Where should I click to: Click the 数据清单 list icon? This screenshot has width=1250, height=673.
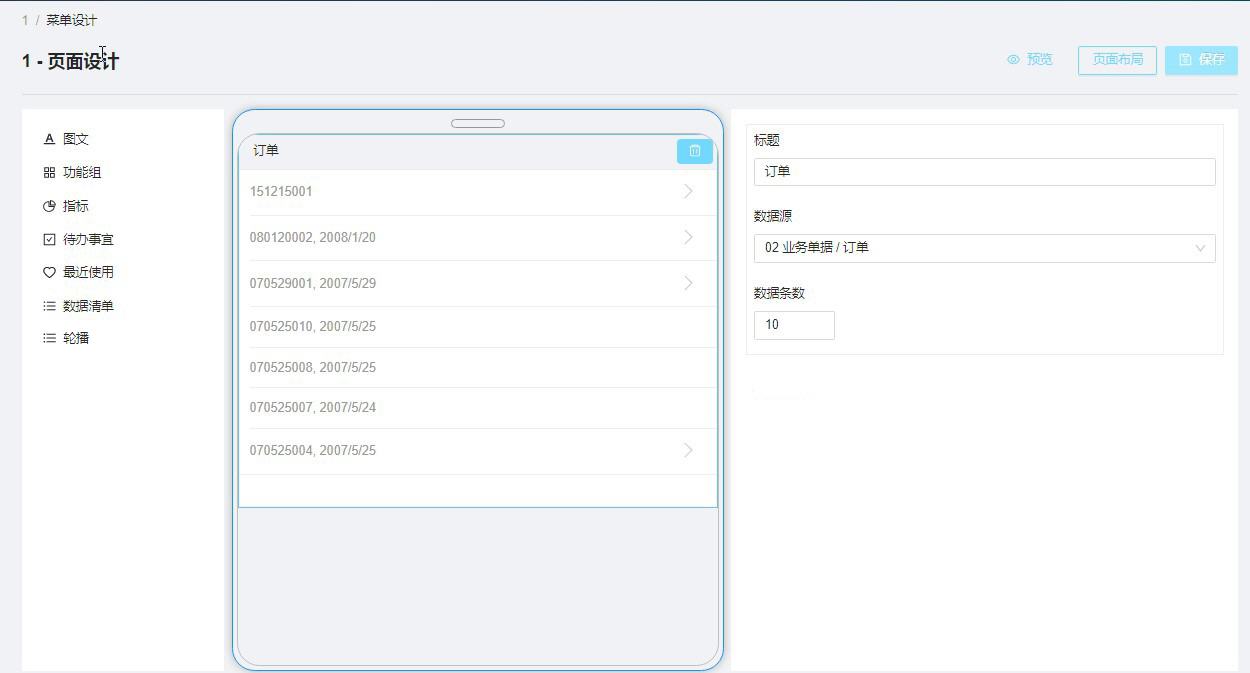click(x=49, y=306)
